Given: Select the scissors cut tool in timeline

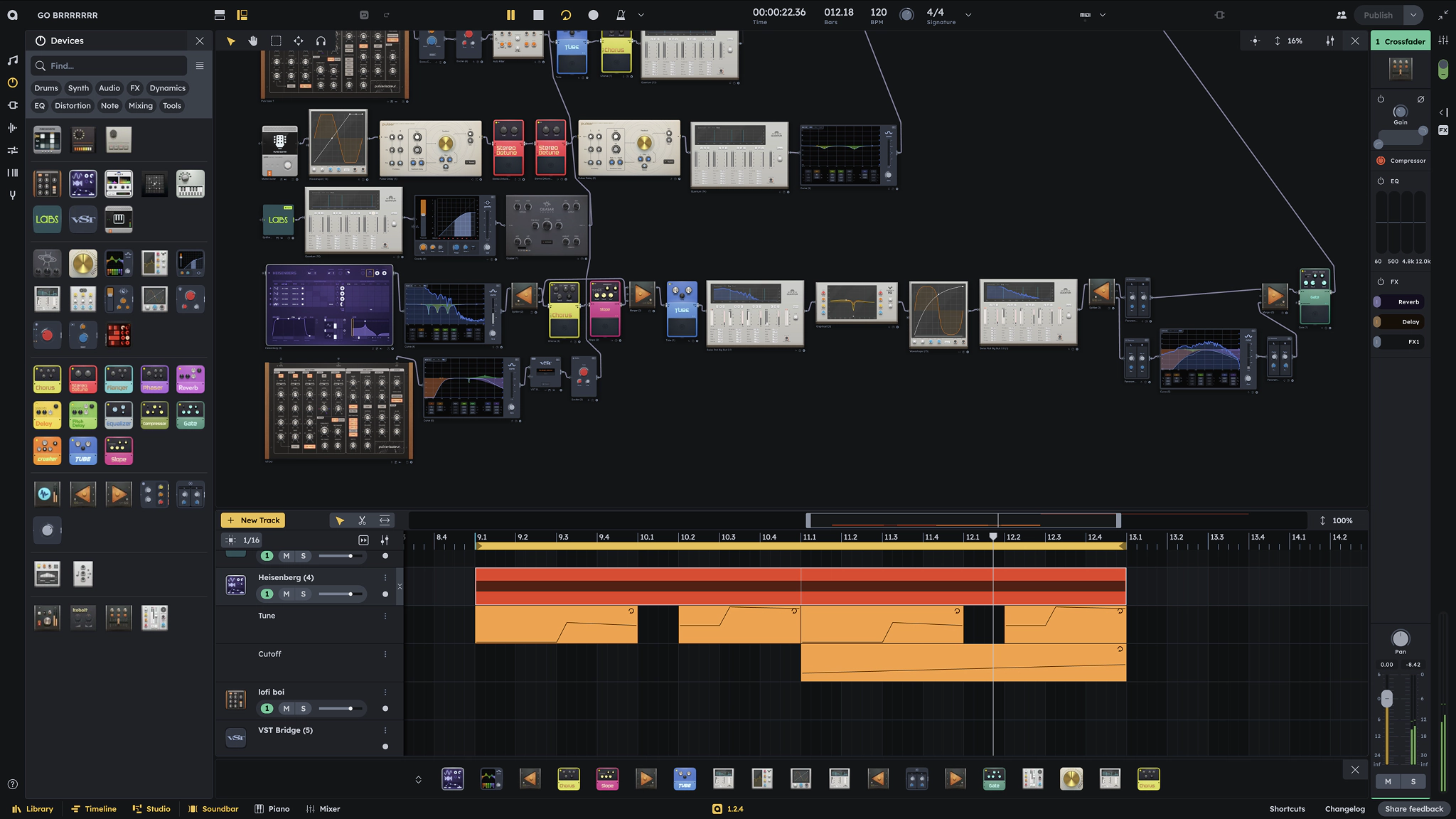Looking at the screenshot, I should [x=362, y=520].
